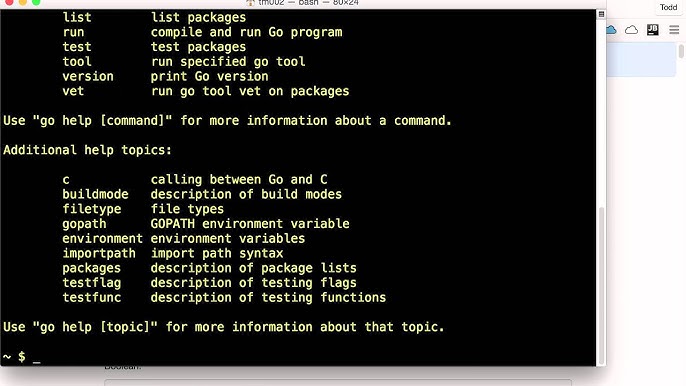Close the terminal with red button
Screen dimensions: 686x386
(9, 2)
